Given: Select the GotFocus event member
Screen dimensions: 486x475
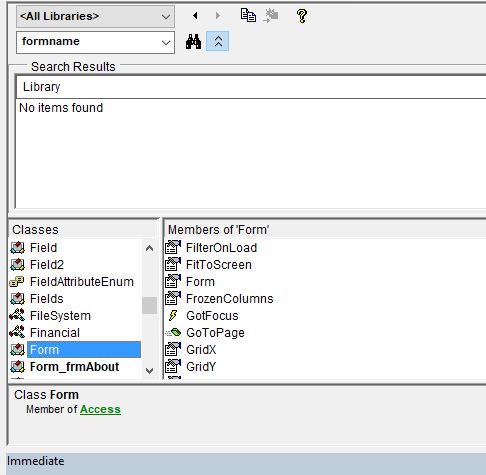Looking at the screenshot, I should tap(212, 316).
